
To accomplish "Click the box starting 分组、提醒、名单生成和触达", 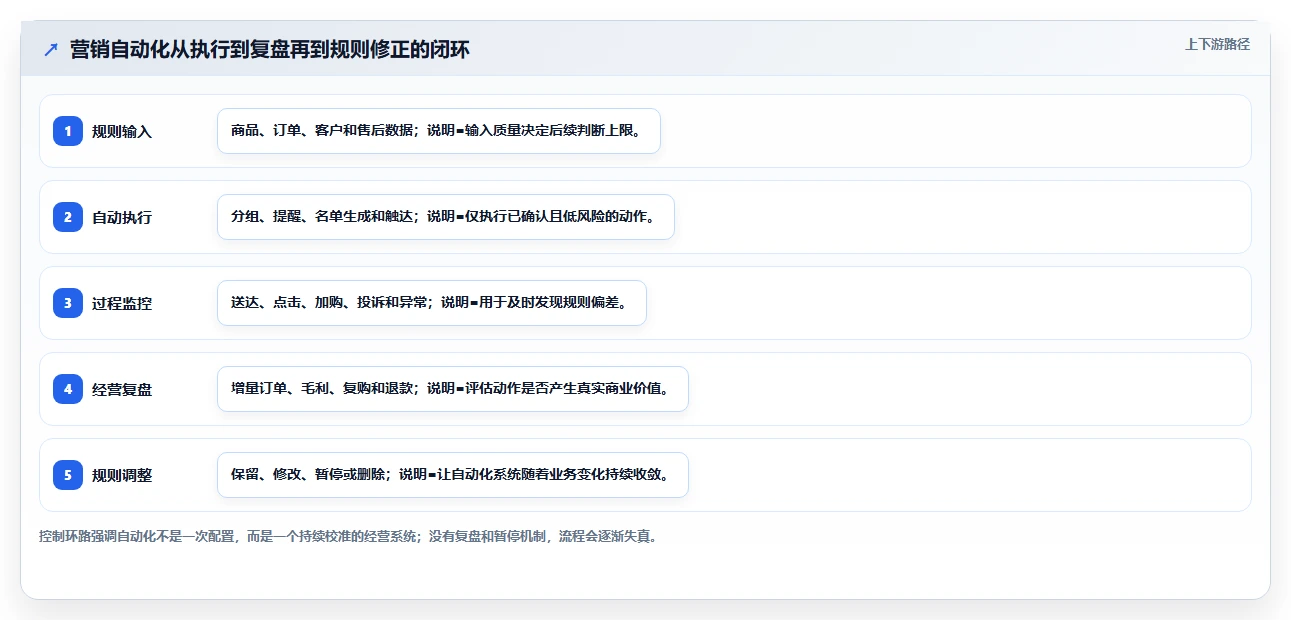I will click(446, 217).
